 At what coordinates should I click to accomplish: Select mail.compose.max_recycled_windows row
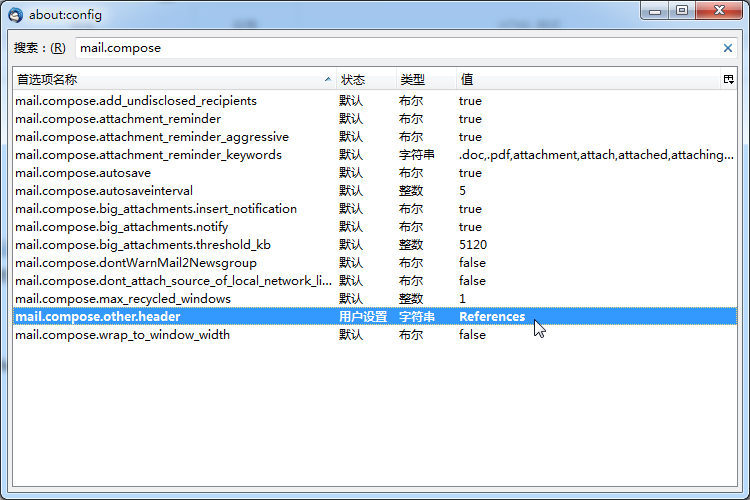pyautogui.click(x=375, y=299)
